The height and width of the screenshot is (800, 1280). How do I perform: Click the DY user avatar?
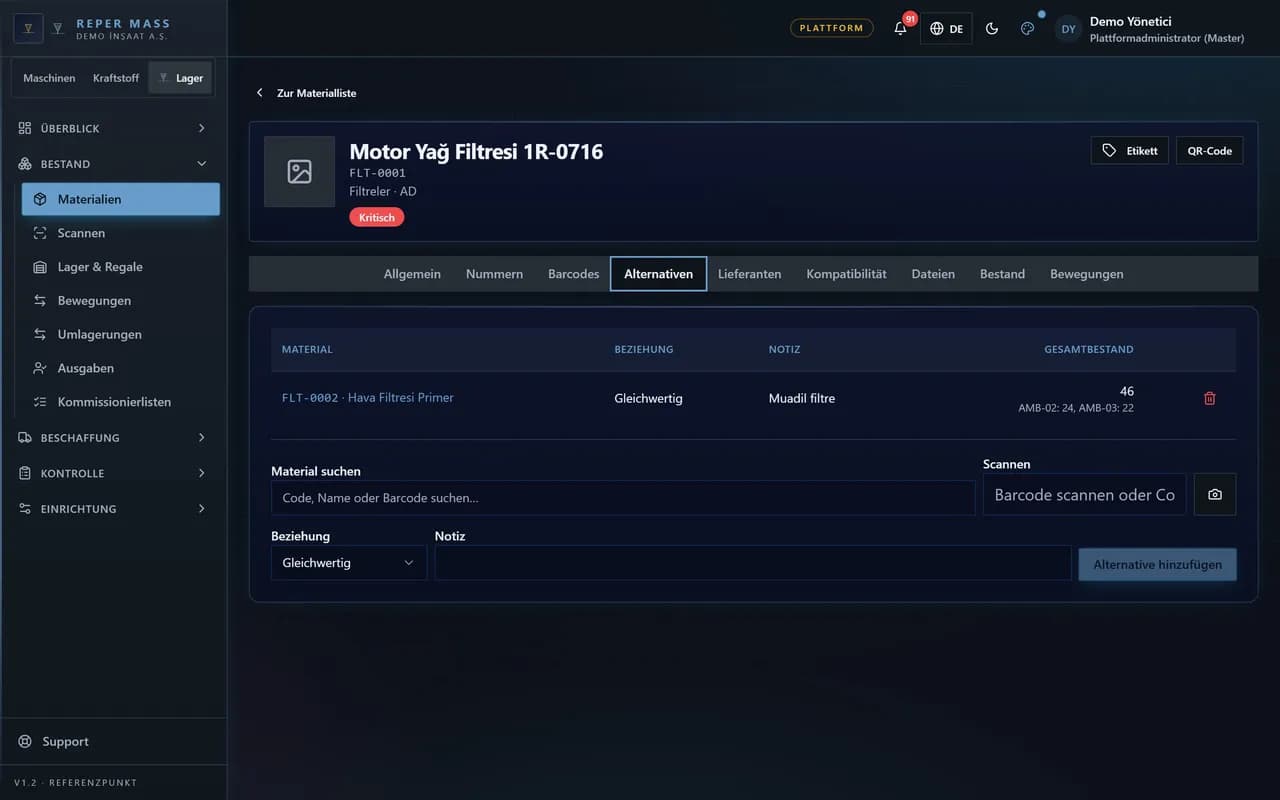pyautogui.click(x=1068, y=29)
